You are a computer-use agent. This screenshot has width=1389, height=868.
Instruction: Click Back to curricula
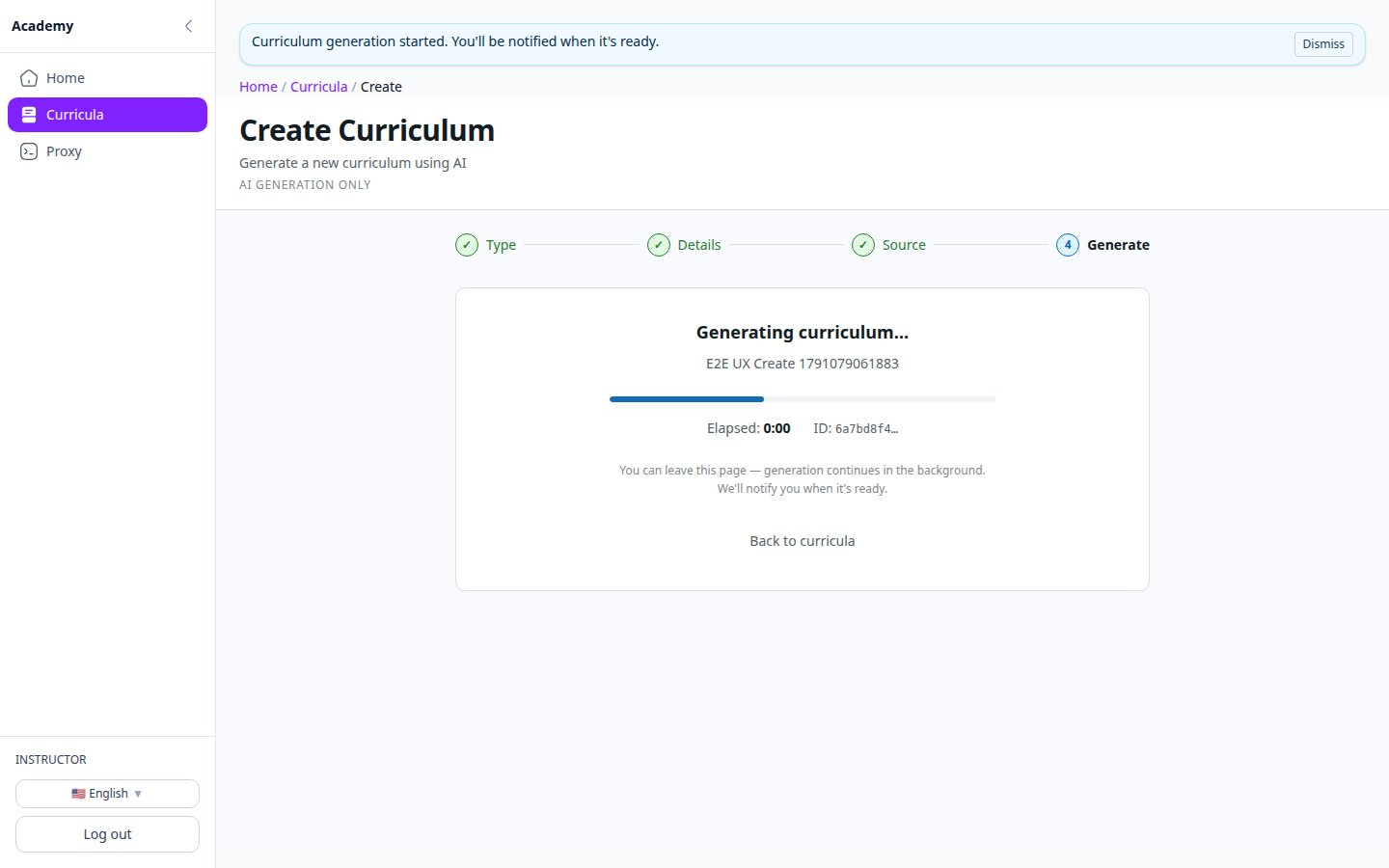803,541
